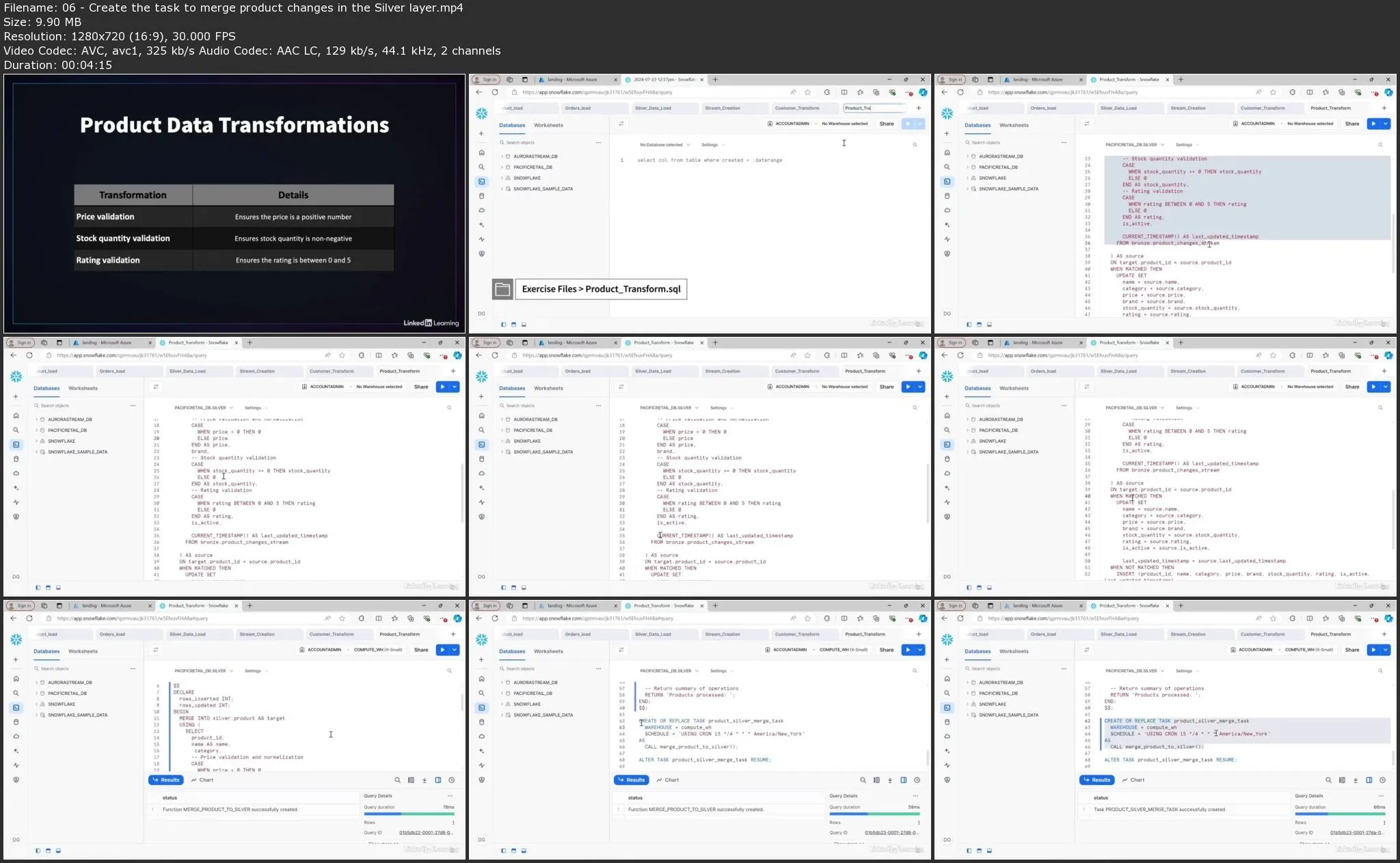This screenshot has width=1400, height=863.
Task: Open Monitoring pulse icon in Exercise Files frame sidebar
Action: tap(481, 239)
